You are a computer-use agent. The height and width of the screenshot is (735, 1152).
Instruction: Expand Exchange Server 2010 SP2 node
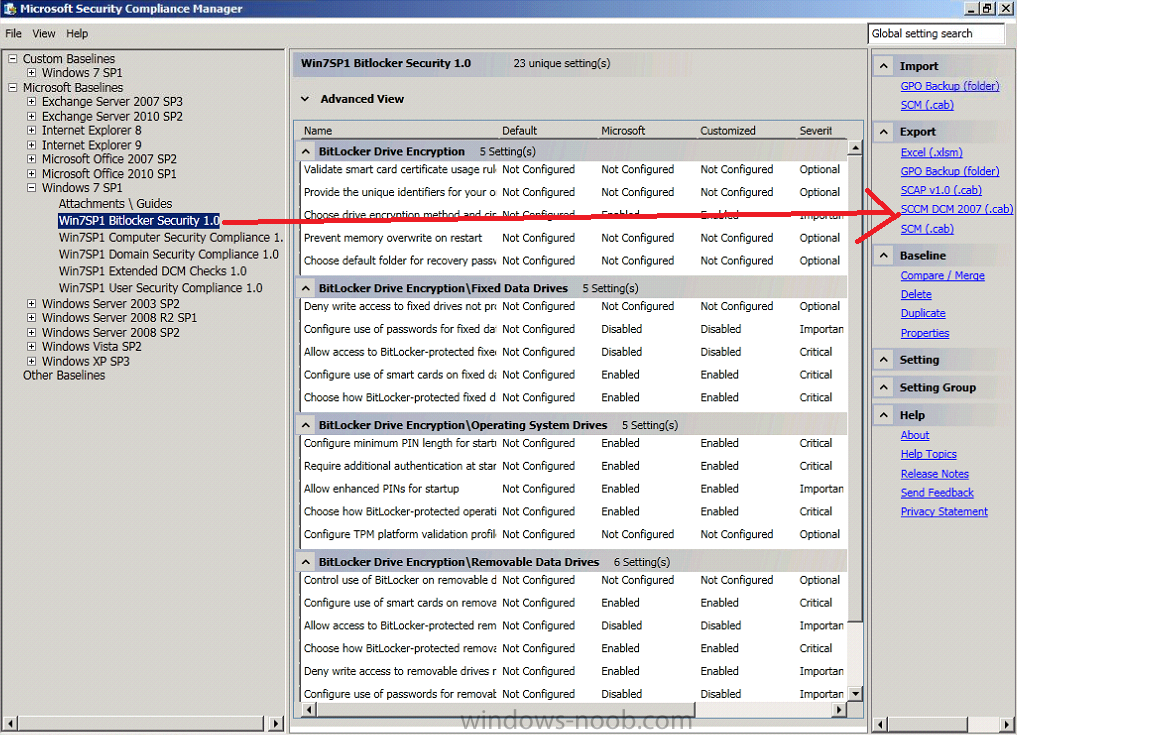[32, 116]
